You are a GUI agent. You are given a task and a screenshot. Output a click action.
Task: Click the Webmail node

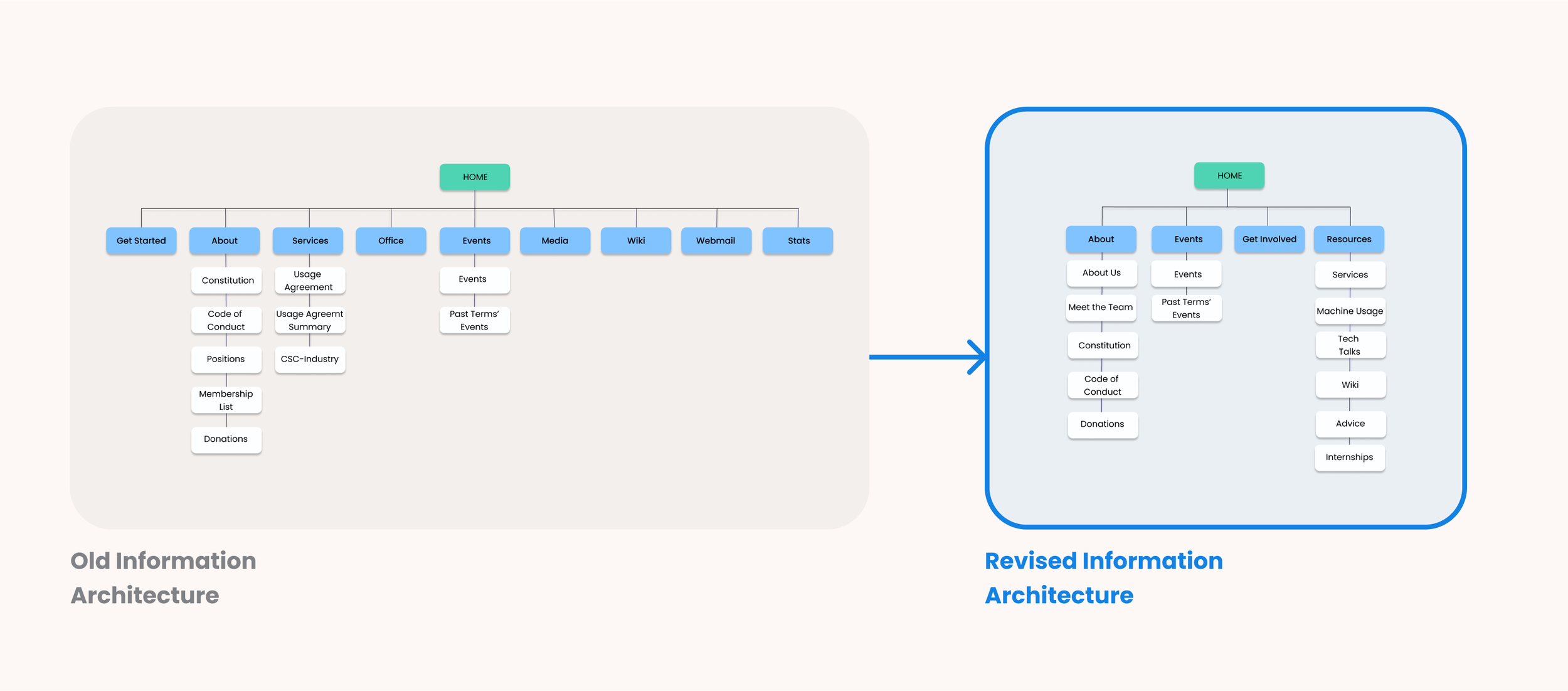(x=716, y=240)
